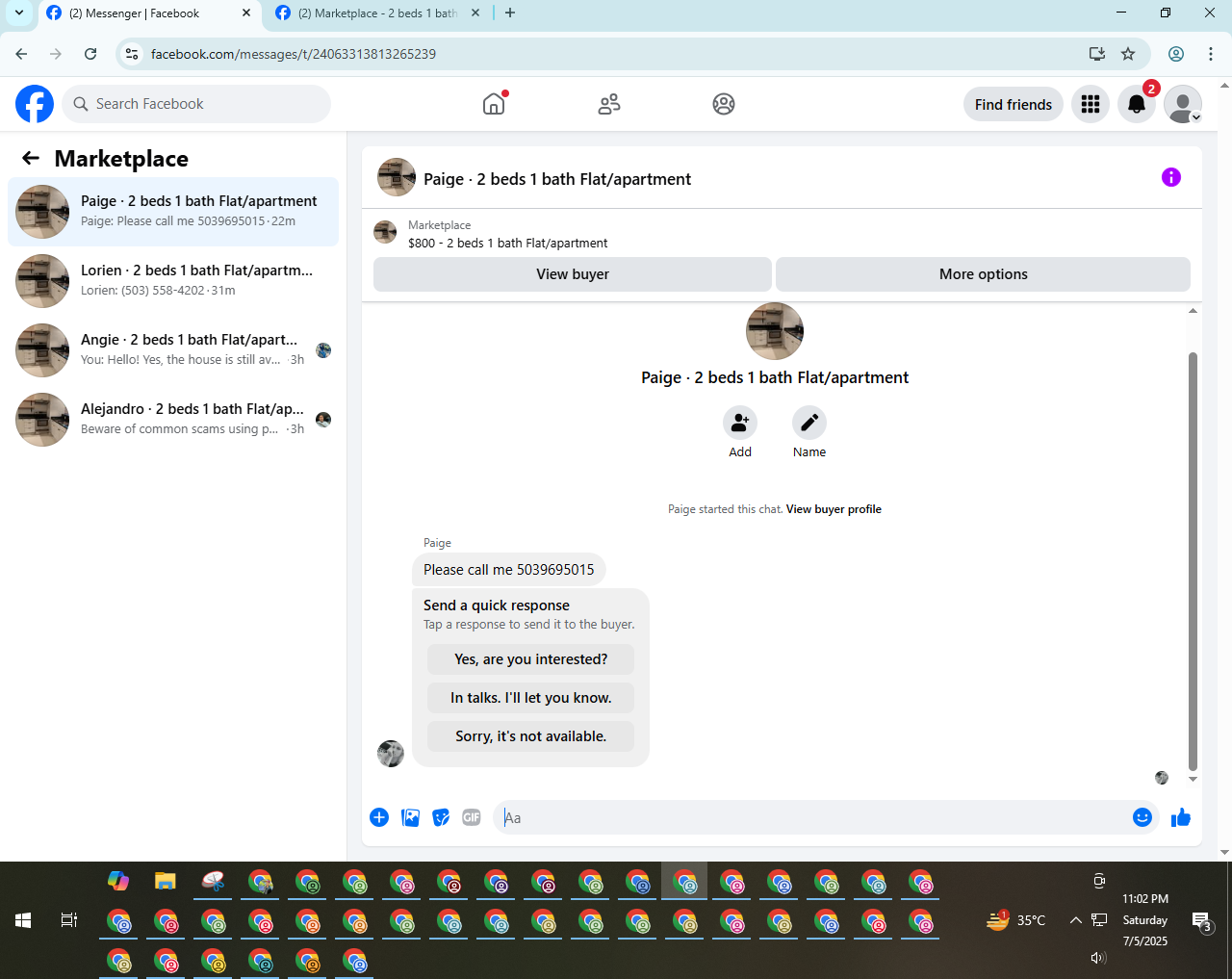Click the Find friends button
The image size is (1232, 979).
[x=1014, y=104]
